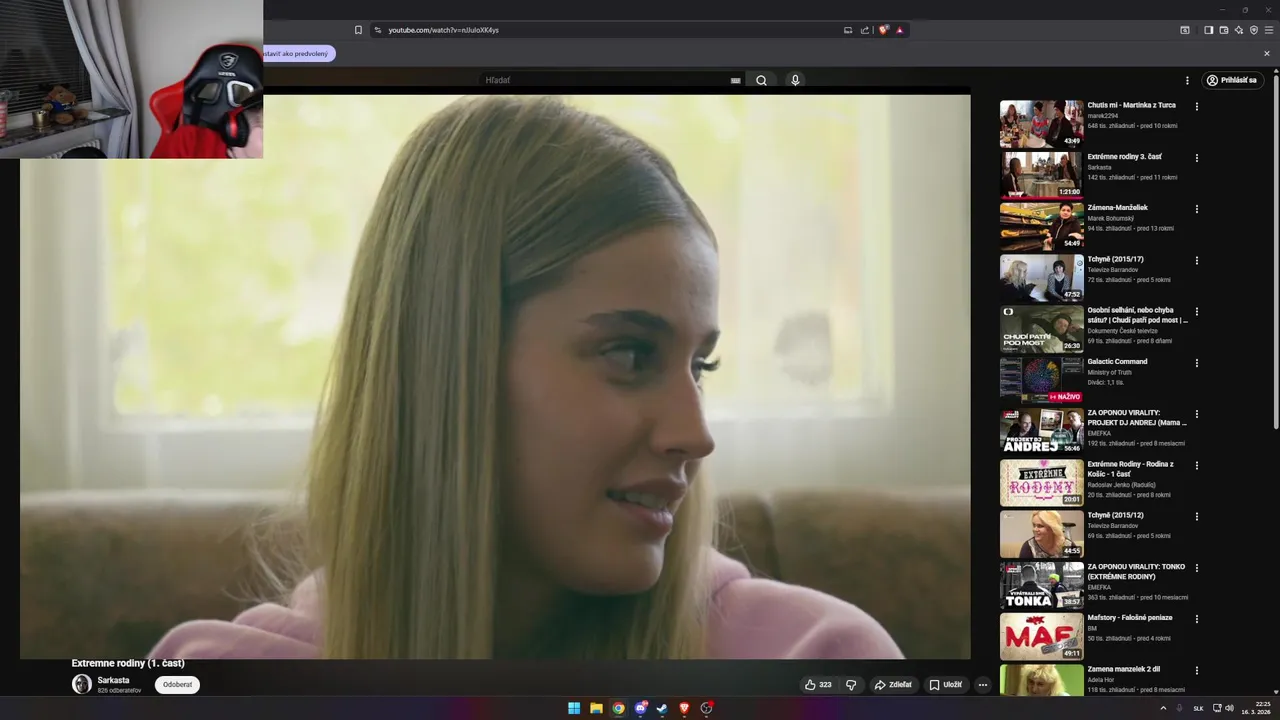Open the on-screen keyboard icon in search
This screenshot has height=720, width=1280.
(x=736, y=80)
